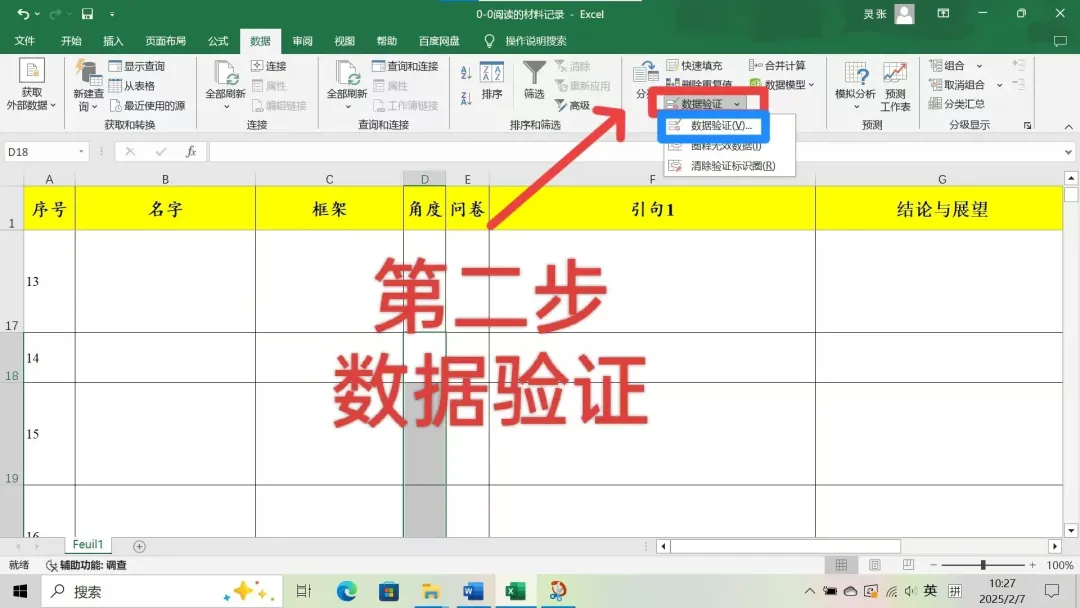The image size is (1080, 608).
Task: Open the 文件 tab
Action: 25,41
